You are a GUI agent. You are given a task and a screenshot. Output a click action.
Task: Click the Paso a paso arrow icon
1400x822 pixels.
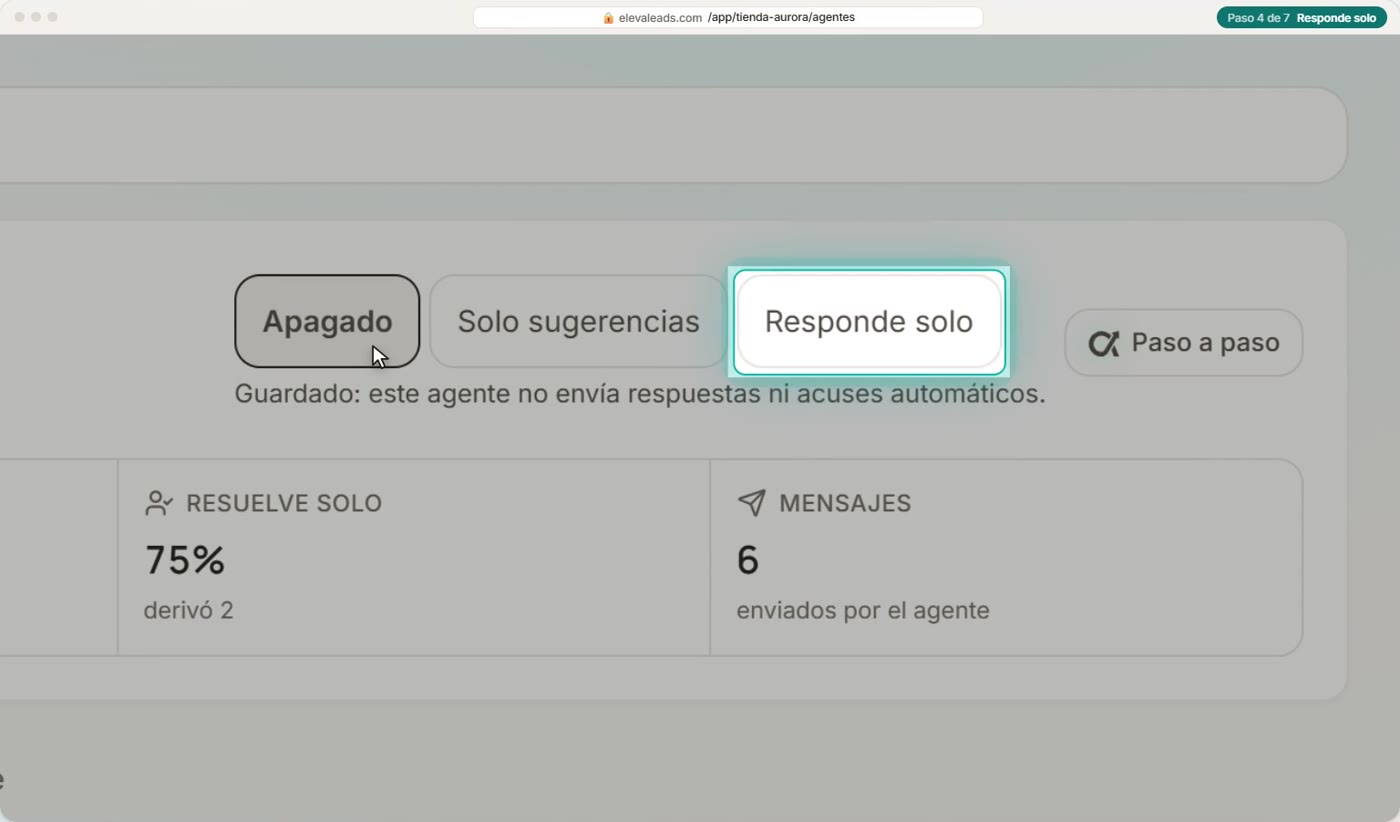tap(1104, 343)
